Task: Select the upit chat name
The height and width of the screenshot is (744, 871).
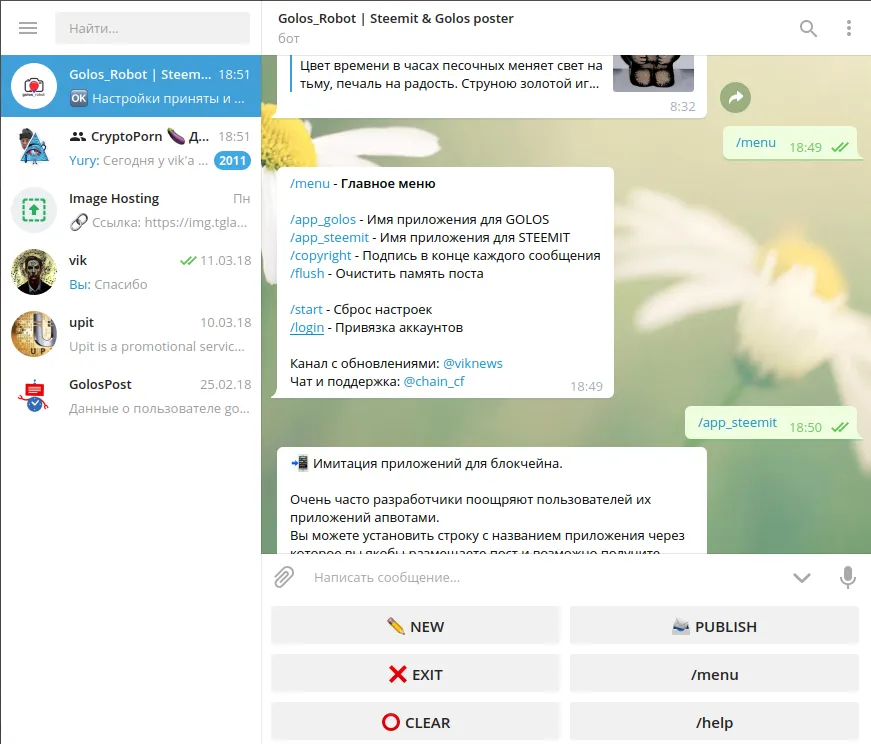Action: 81,323
